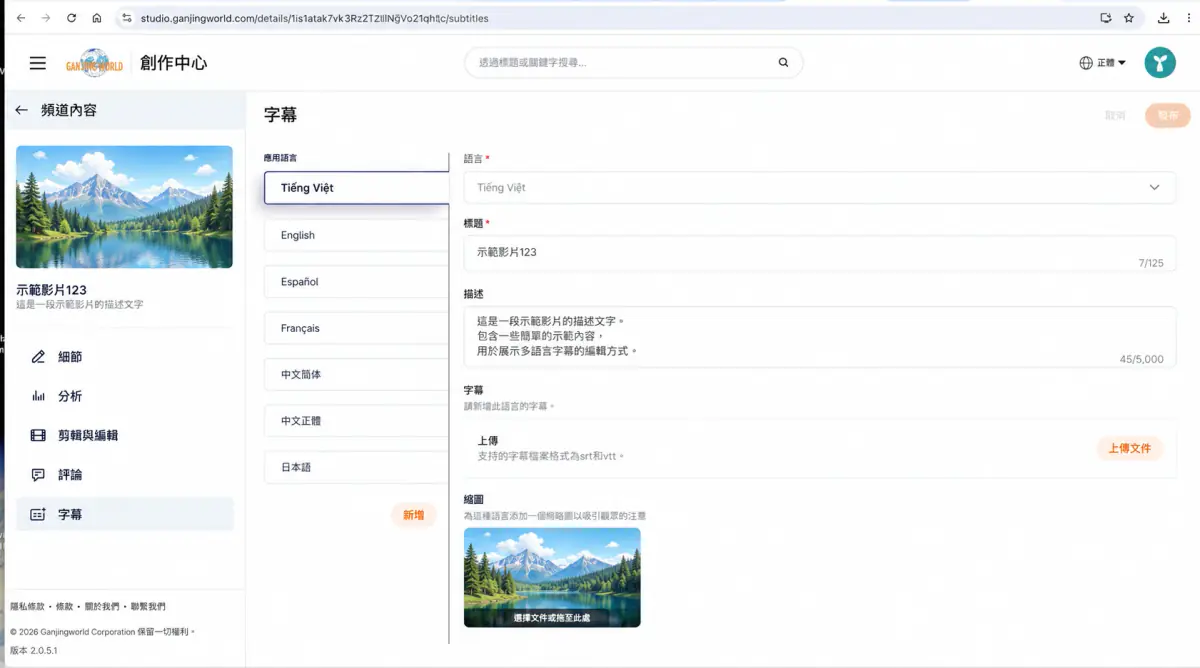Select the Français language tab
The height and width of the screenshot is (668, 1200).
tap(357, 328)
